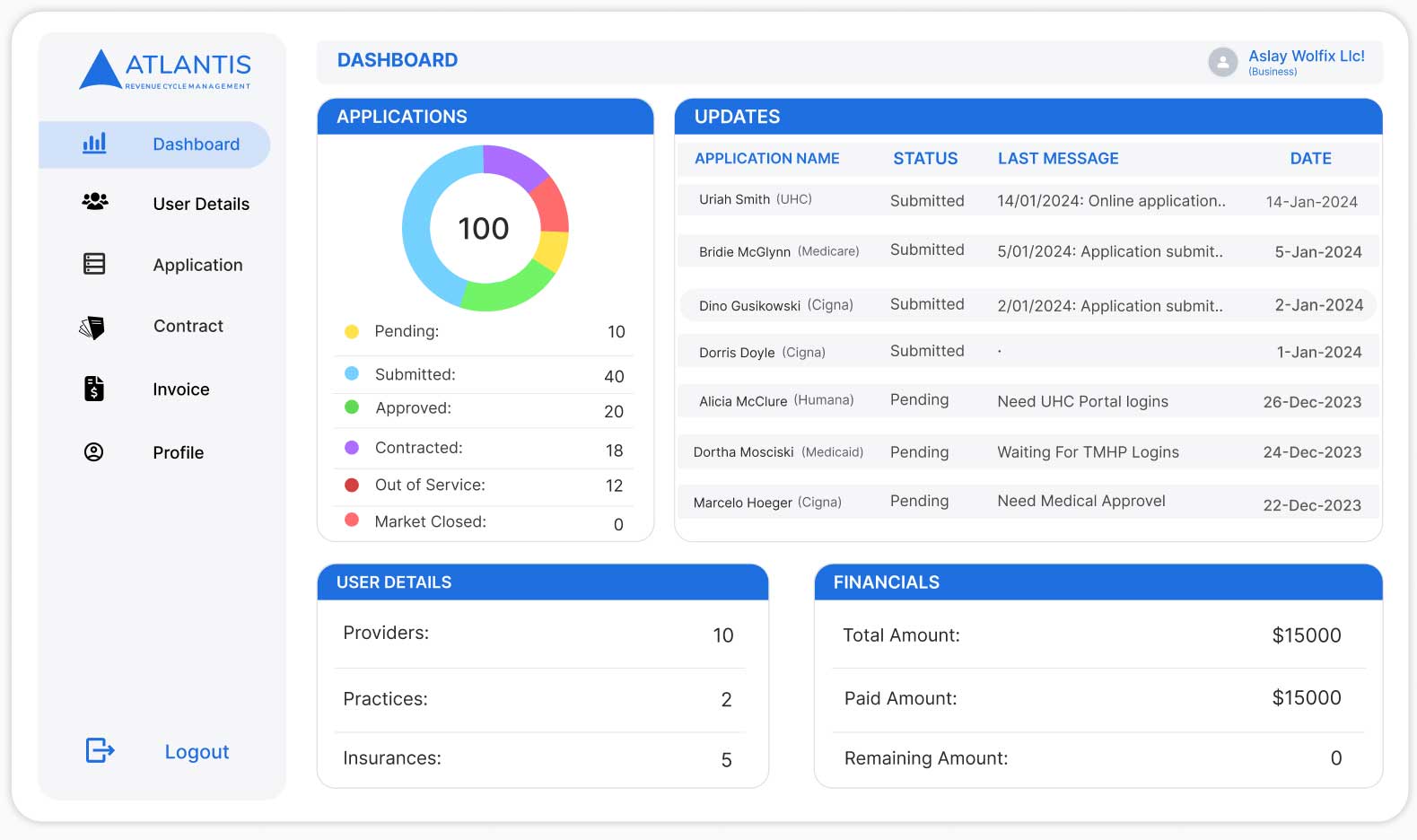This screenshot has height=840, width=1417.
Task: Select the Dorris Doyle (Cigna) row
Action: click(x=1028, y=352)
